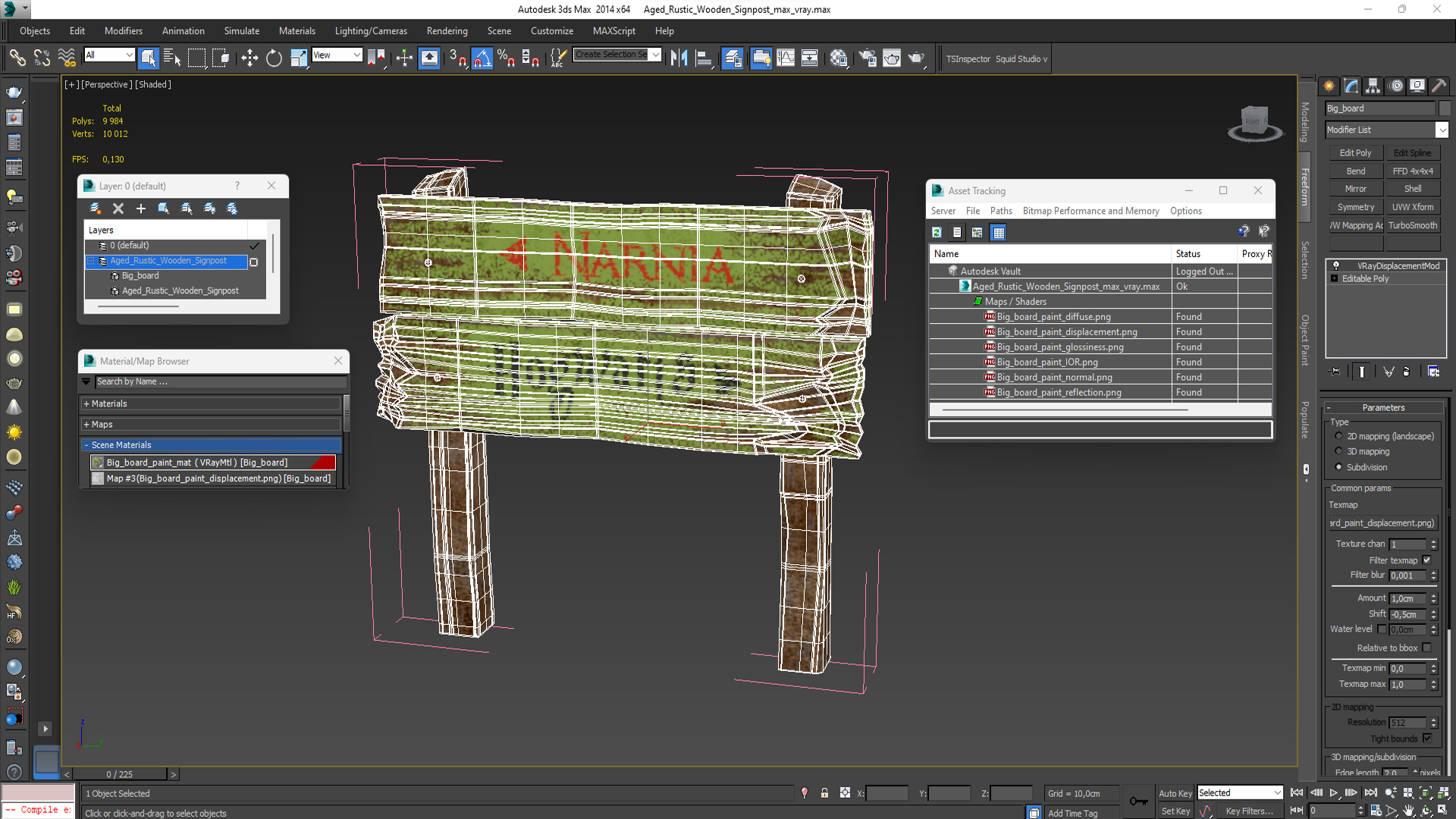
Task: Toggle Filter texmap checkbox
Action: click(x=1427, y=560)
